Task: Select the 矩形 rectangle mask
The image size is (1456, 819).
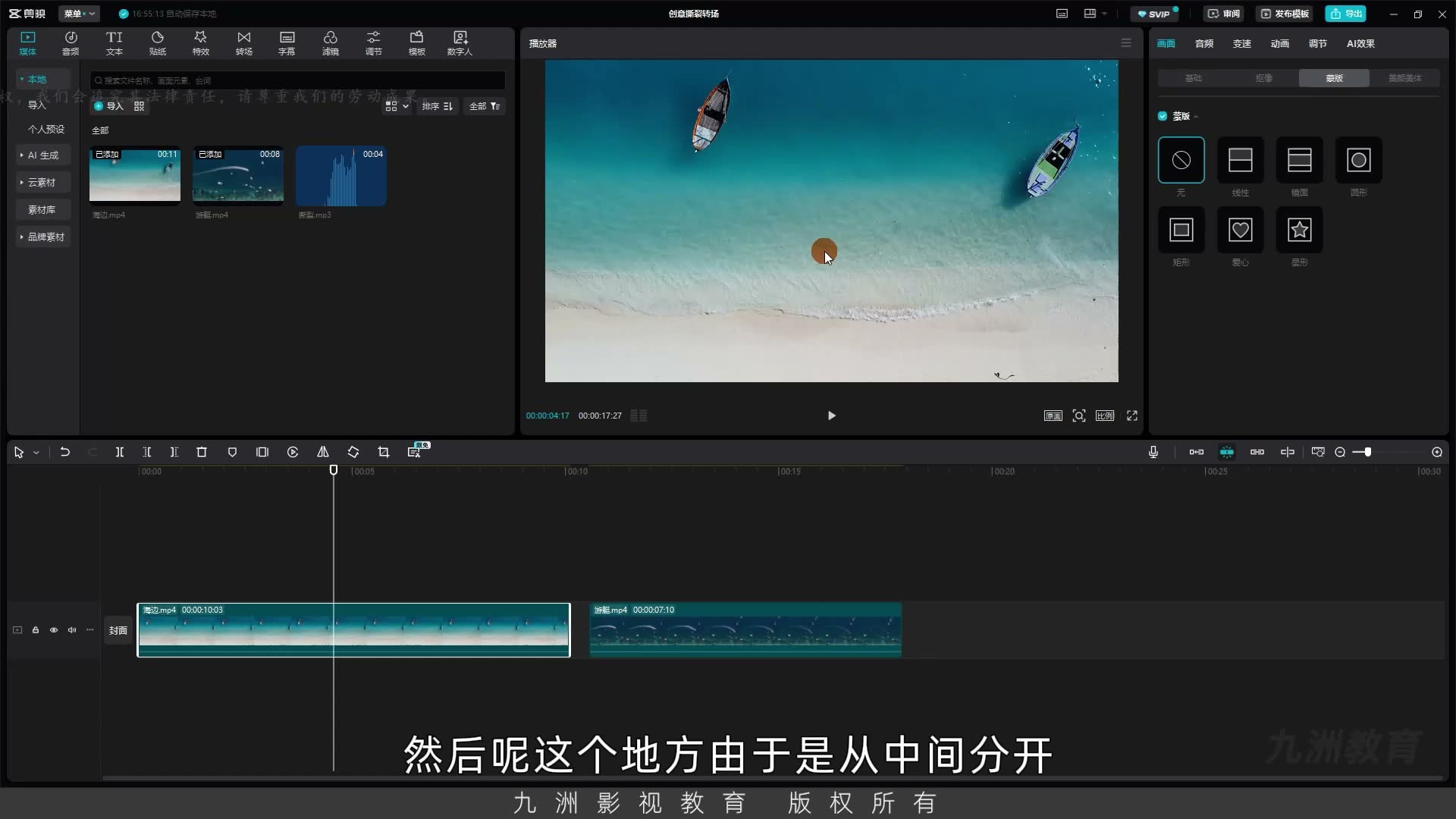Action: pos(1181,230)
